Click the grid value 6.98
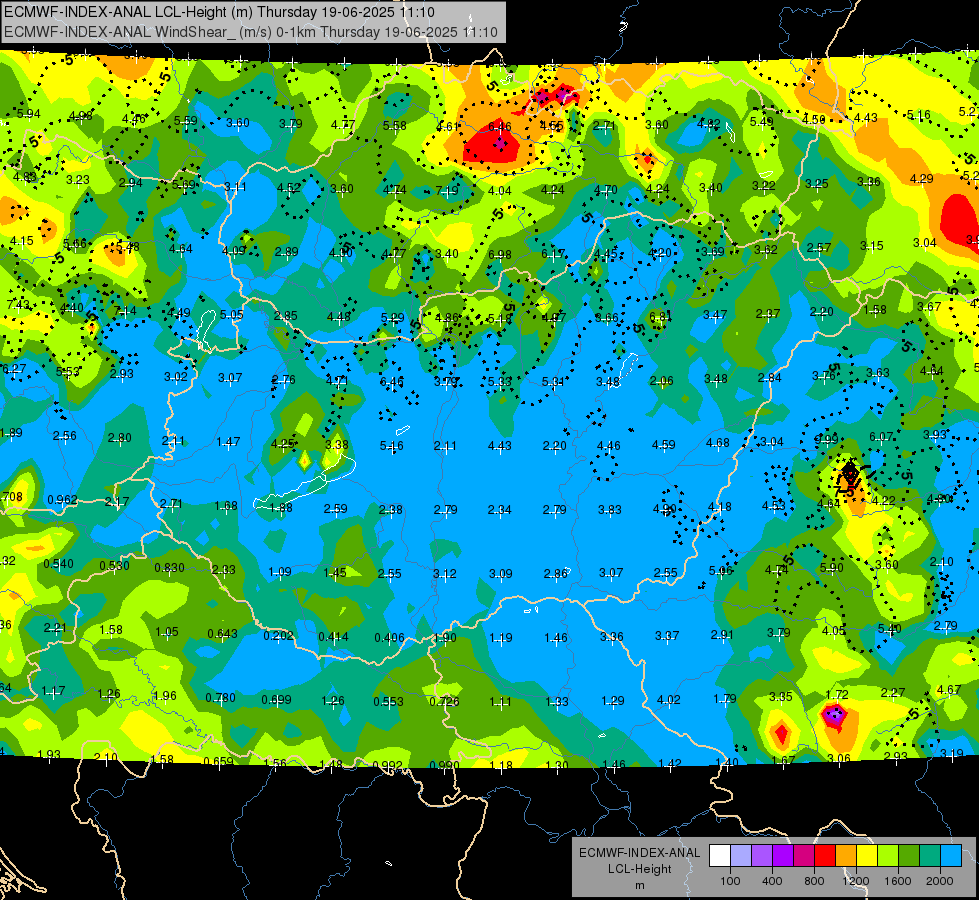Image resolution: width=979 pixels, height=900 pixels. [499, 254]
